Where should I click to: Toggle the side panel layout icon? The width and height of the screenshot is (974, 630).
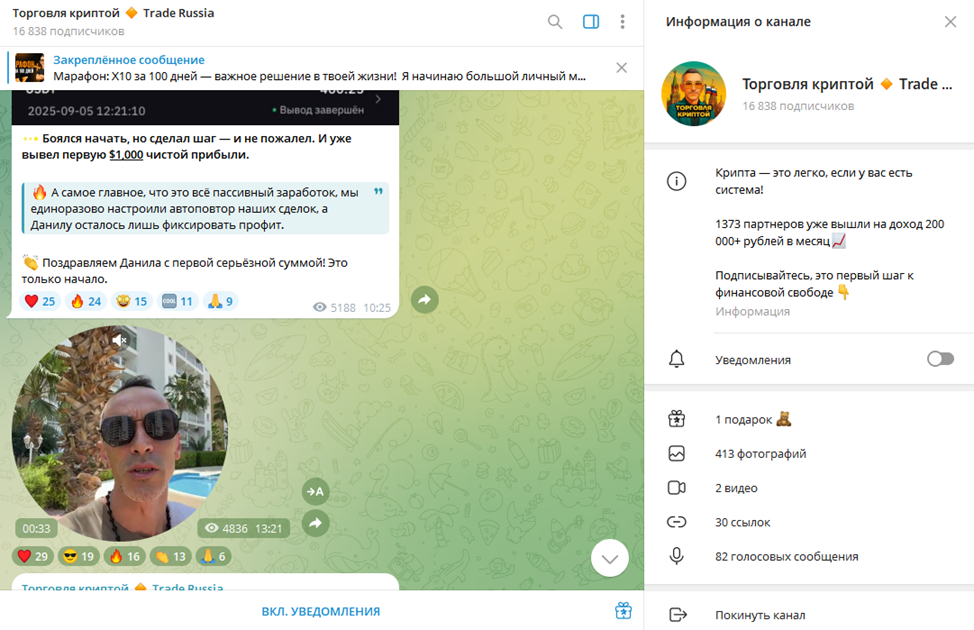pyautogui.click(x=591, y=22)
